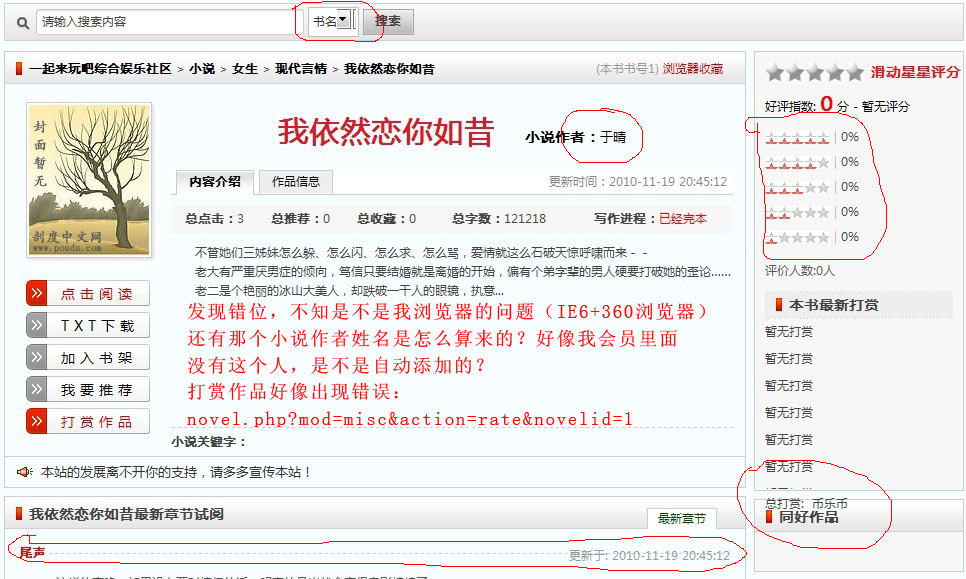This screenshot has width=966, height=579.
Task: Click the 打赏作品 button
Action: click(x=88, y=422)
